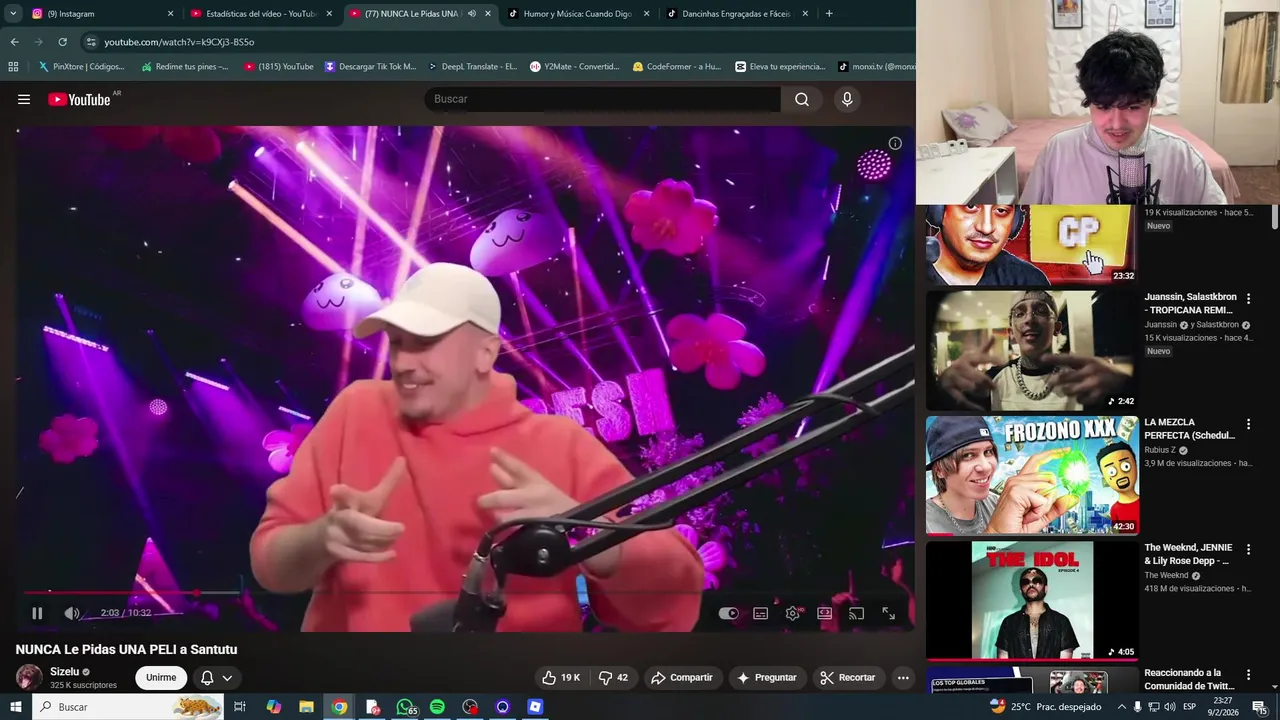Open Y2Mate bookmark
The width and height of the screenshot is (1280, 720).
click(x=575, y=67)
